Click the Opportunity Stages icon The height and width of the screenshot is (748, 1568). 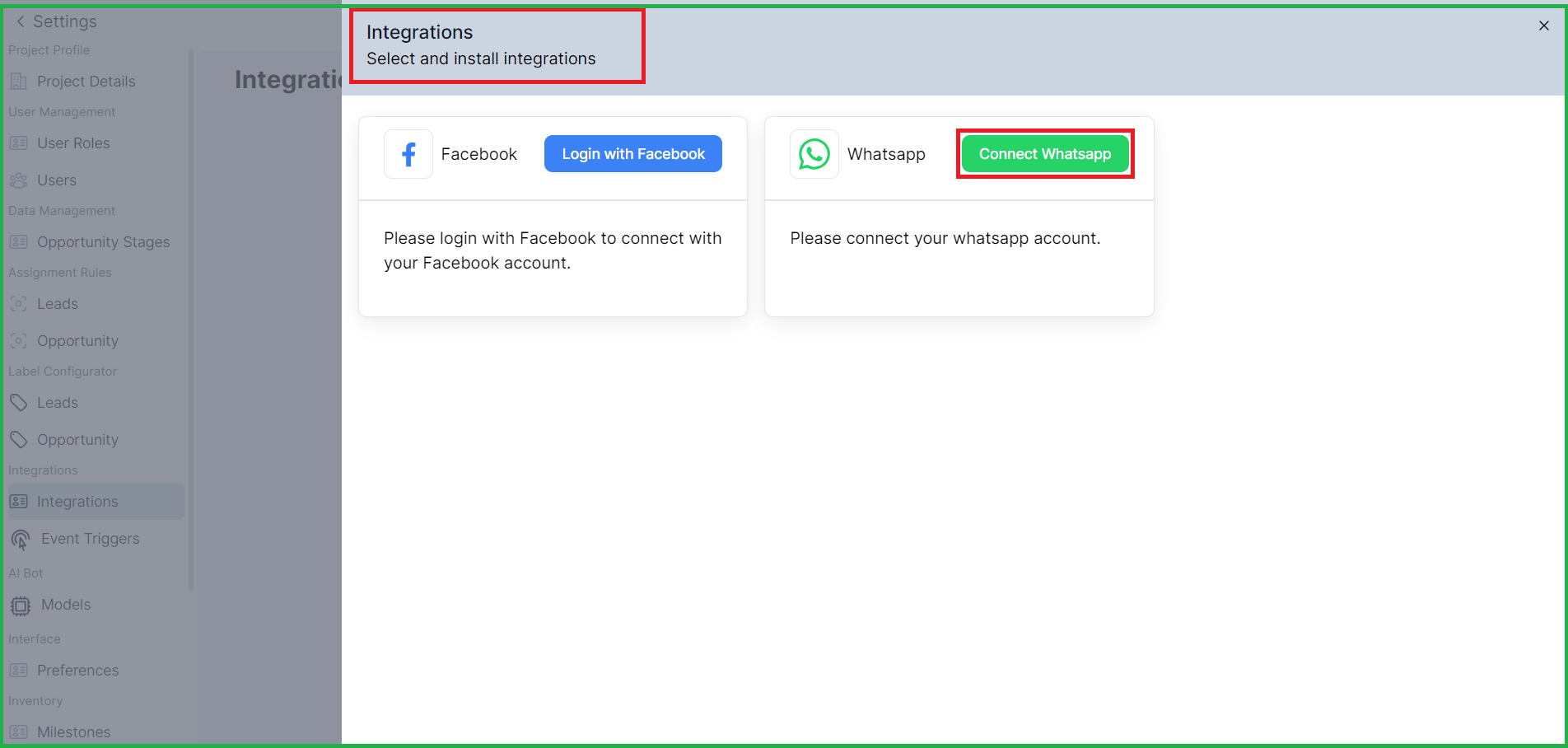19,242
